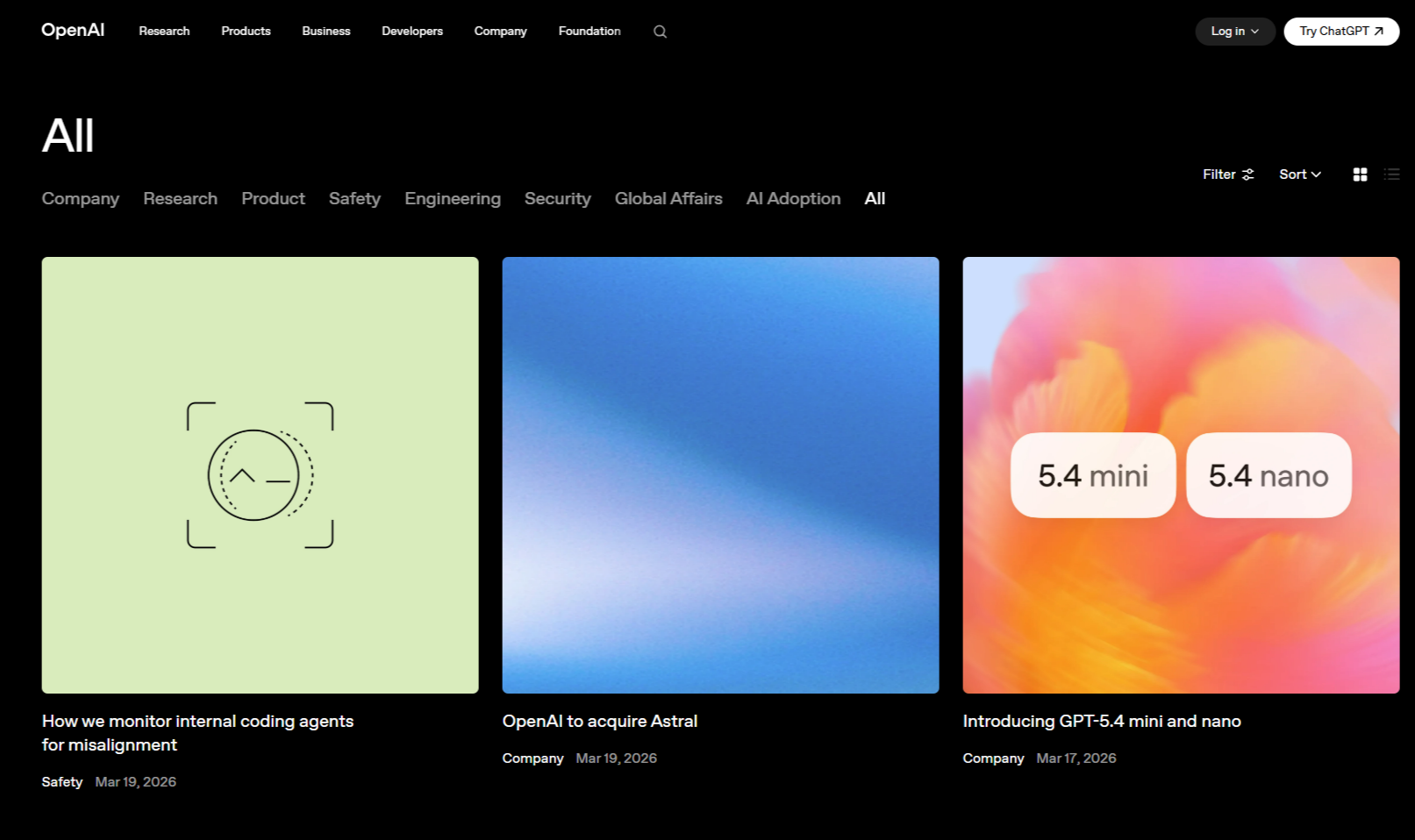Click the Try ChatGPT button
1415x840 pixels.
coord(1340,32)
